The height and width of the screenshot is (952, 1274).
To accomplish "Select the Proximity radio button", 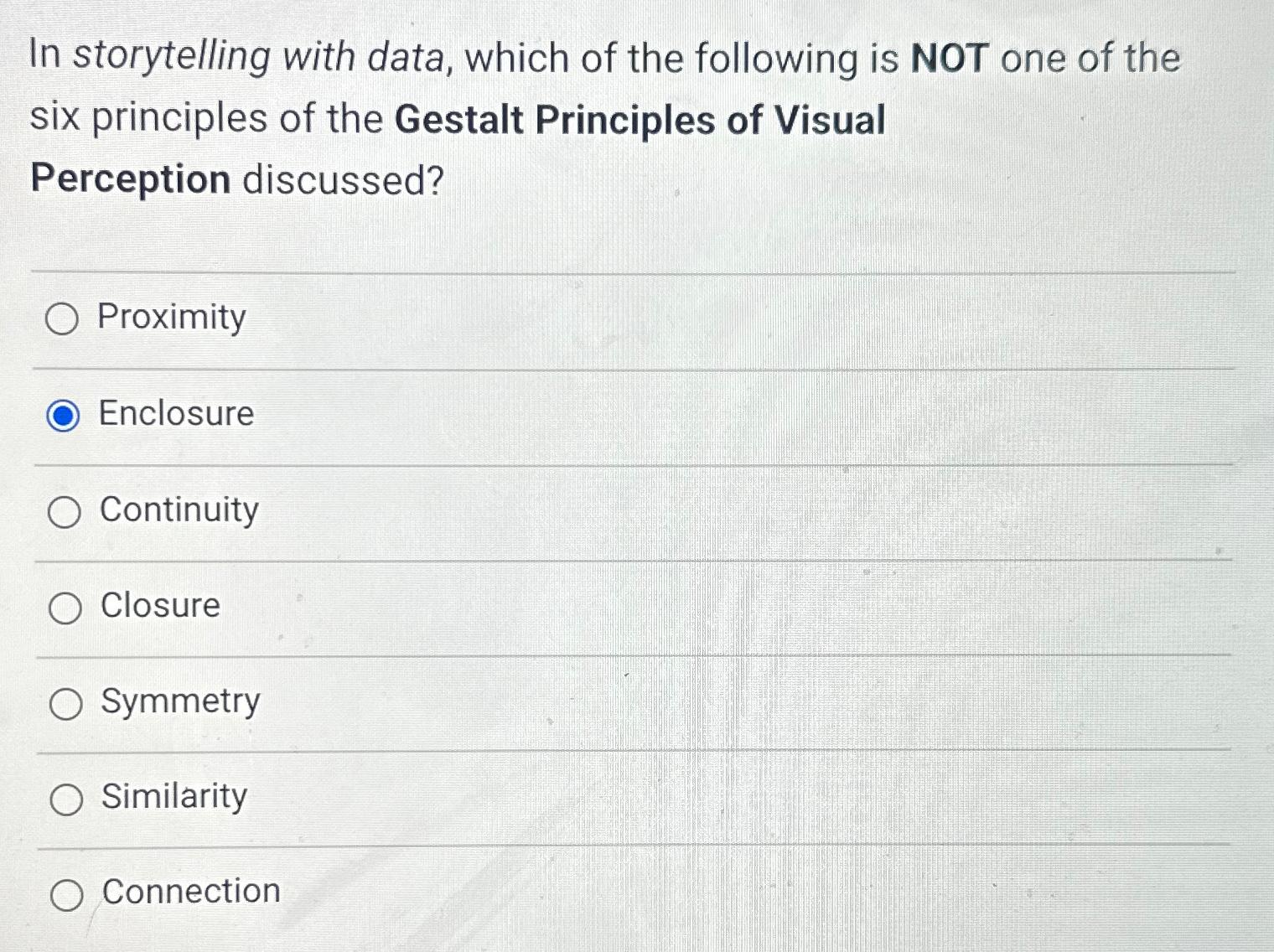I will point(64,318).
